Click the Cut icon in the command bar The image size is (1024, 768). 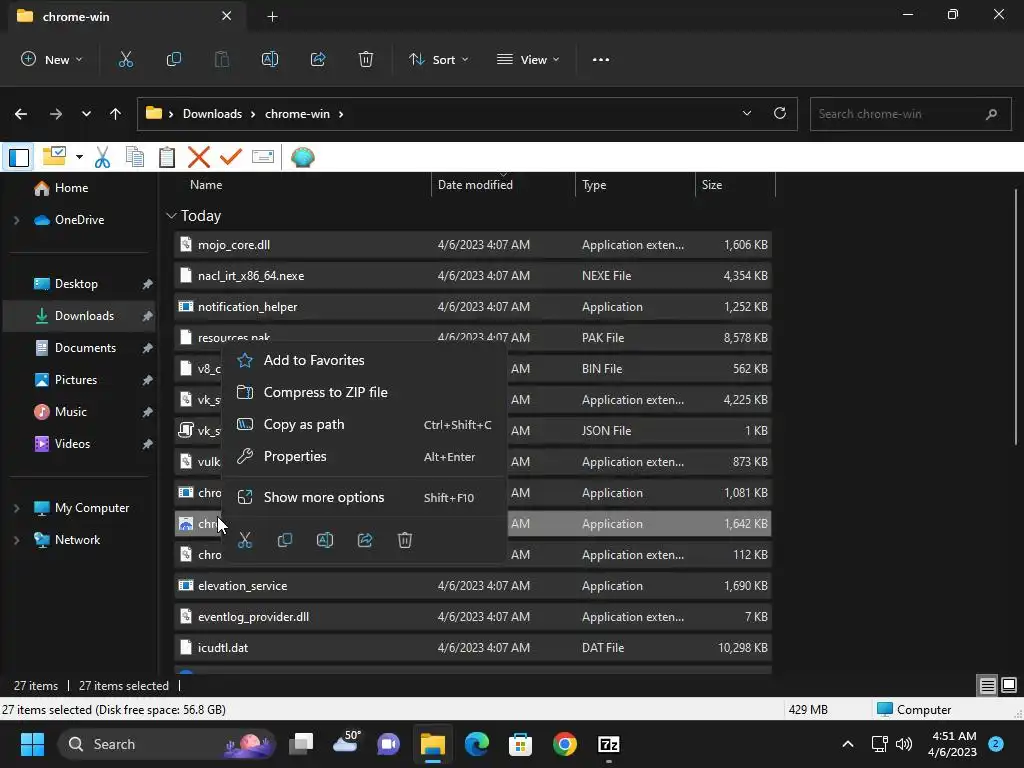pos(125,59)
